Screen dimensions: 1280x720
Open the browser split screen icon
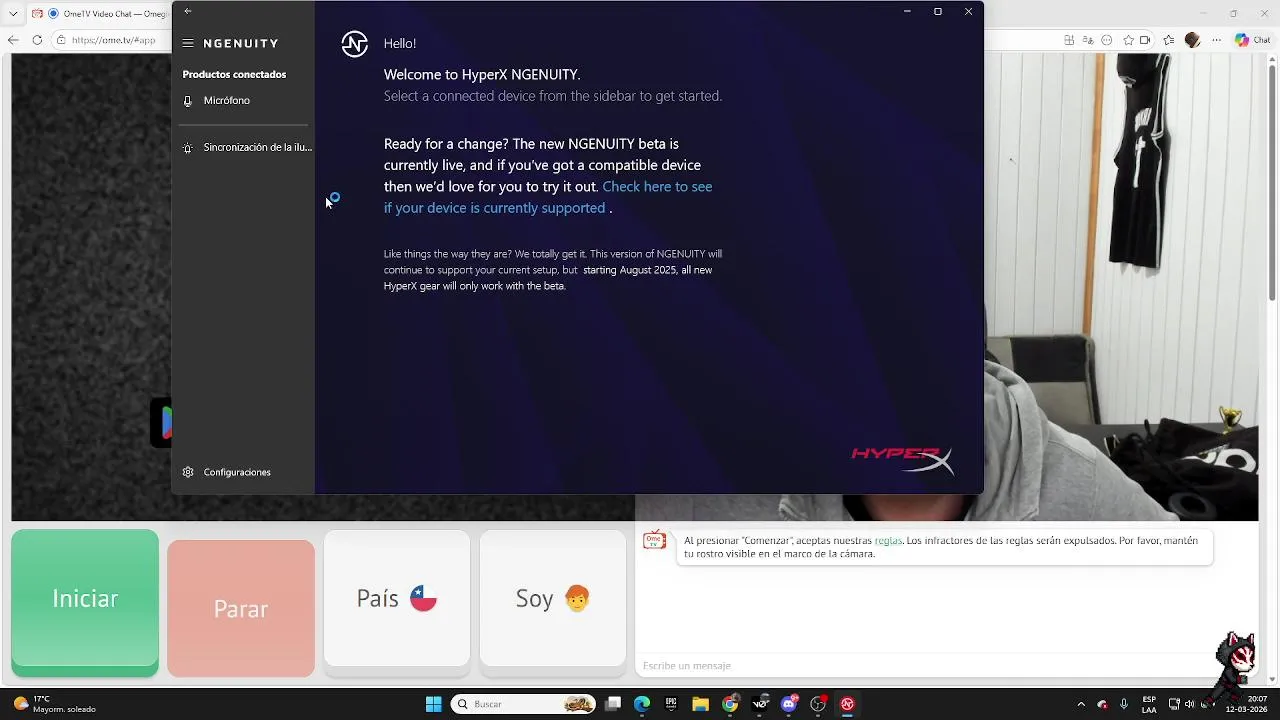click(1069, 40)
